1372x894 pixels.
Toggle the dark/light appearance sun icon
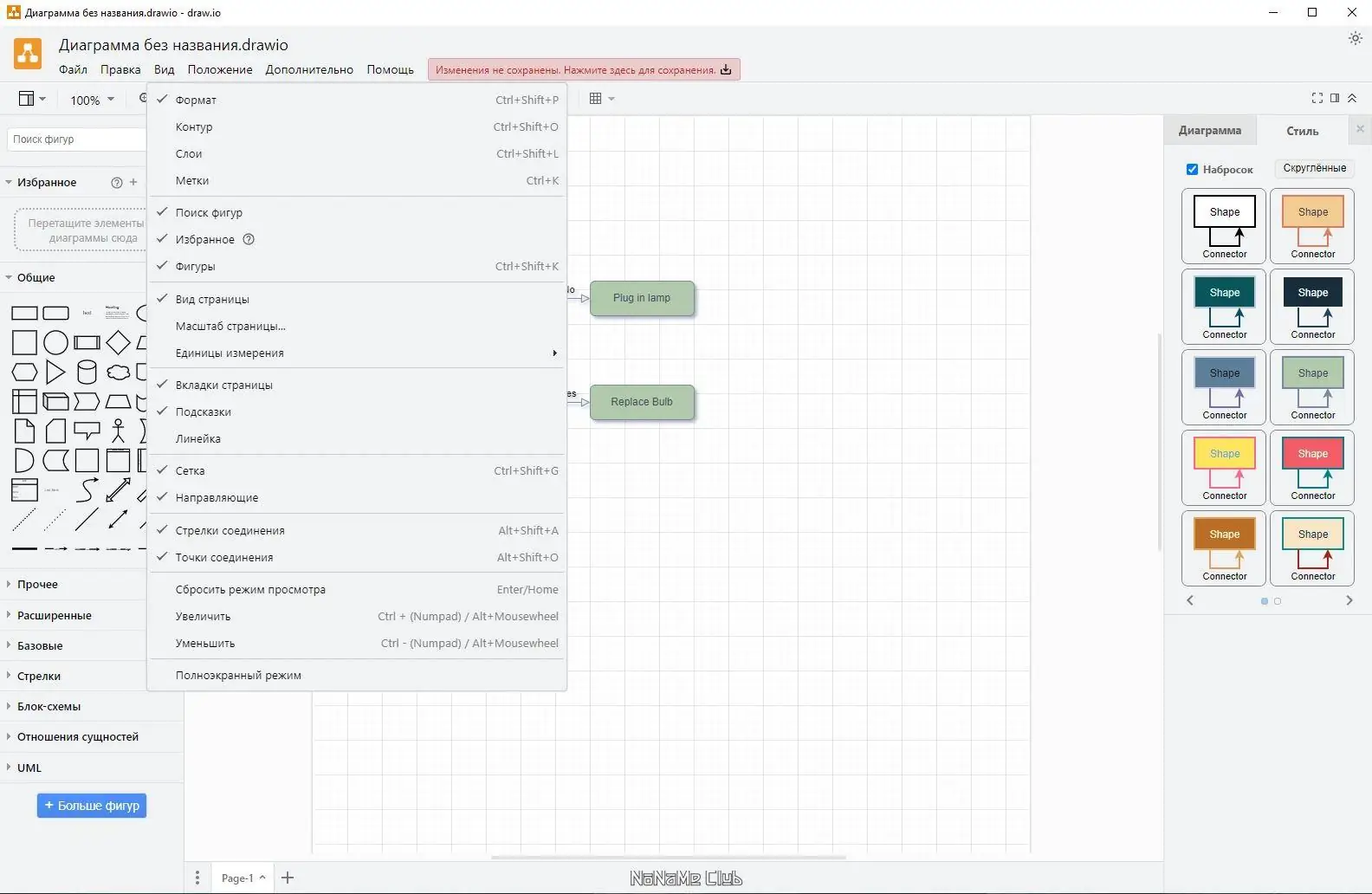pos(1356,39)
